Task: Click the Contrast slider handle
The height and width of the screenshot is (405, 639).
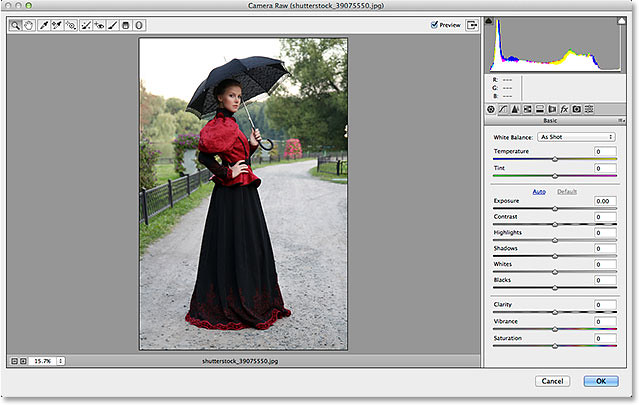Action: click(x=555, y=225)
